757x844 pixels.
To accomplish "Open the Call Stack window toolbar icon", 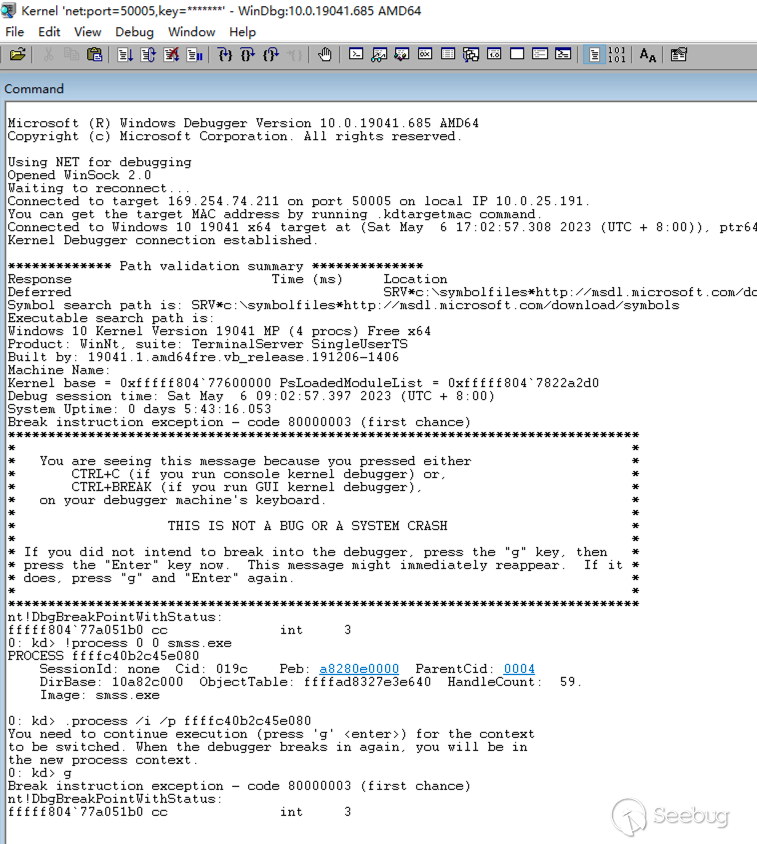I will pyautogui.click(x=471, y=54).
